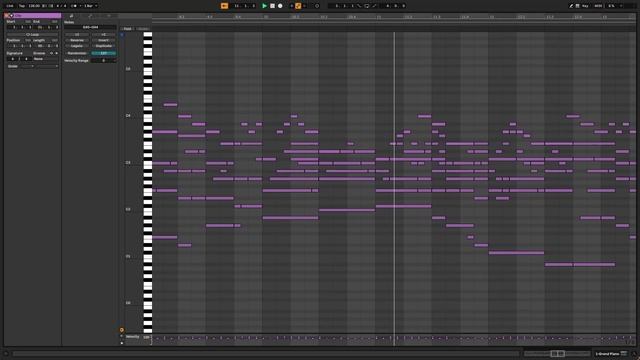Adjust the teal randomize amount slider
The height and width of the screenshot is (360, 640).
(104, 53)
